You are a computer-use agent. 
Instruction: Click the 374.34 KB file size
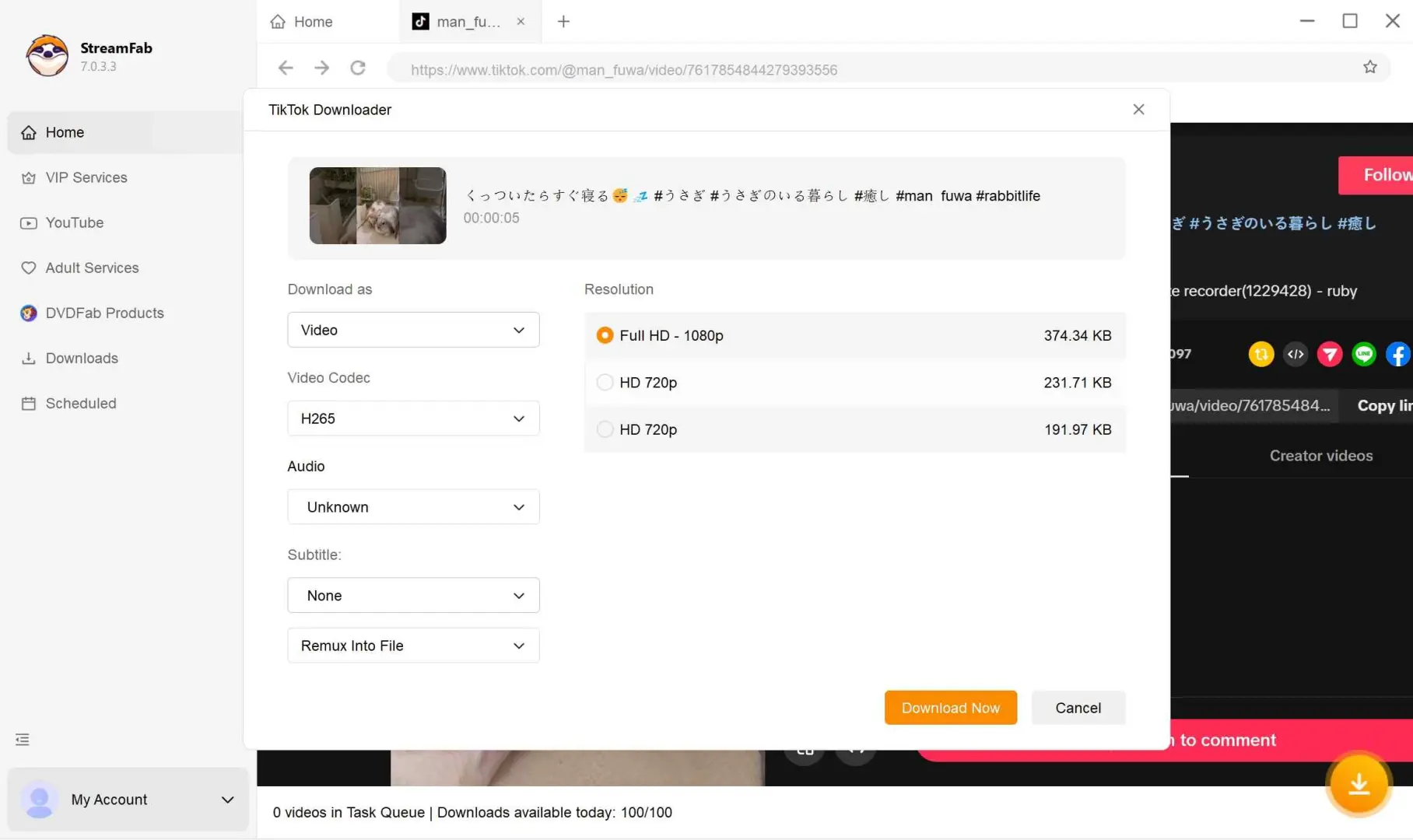1078,335
